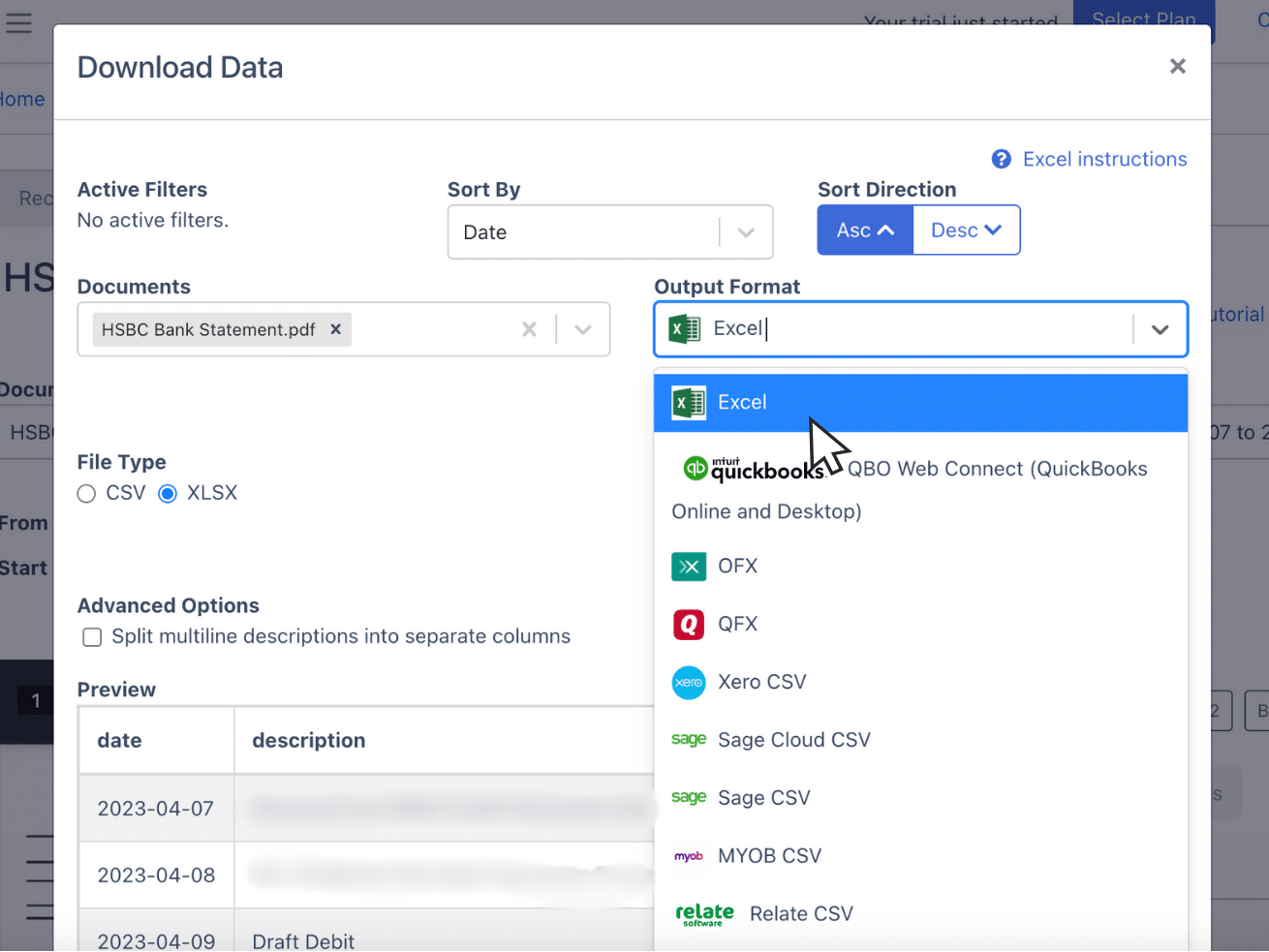Choose OFX output format
The width and height of the screenshot is (1269, 952).
[921, 567]
